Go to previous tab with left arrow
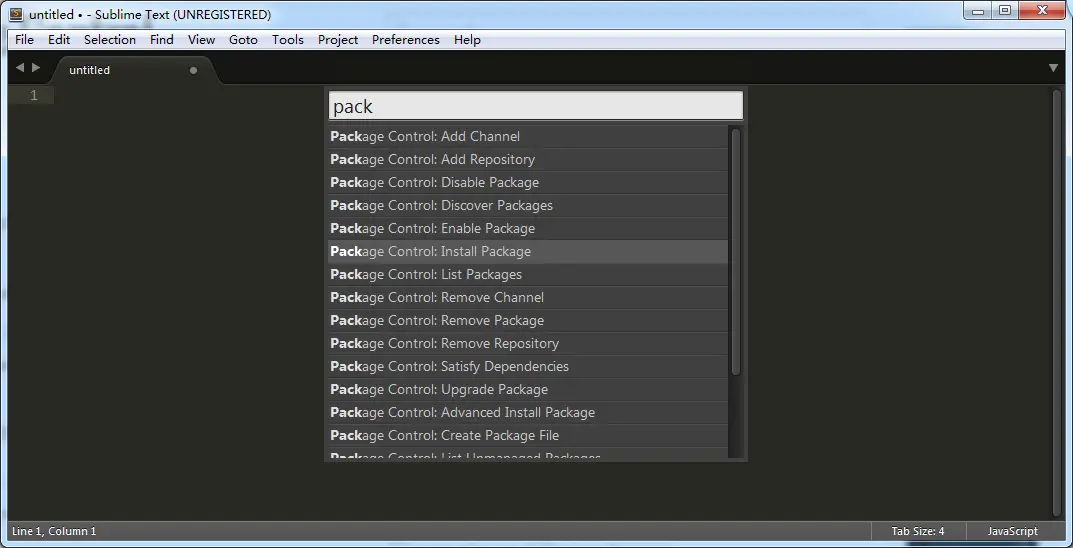Viewport: 1073px width, 548px height. (19, 68)
